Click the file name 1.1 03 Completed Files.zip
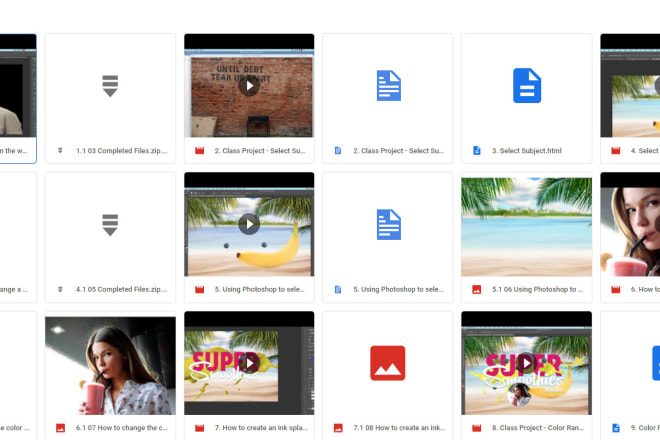 tap(122, 151)
